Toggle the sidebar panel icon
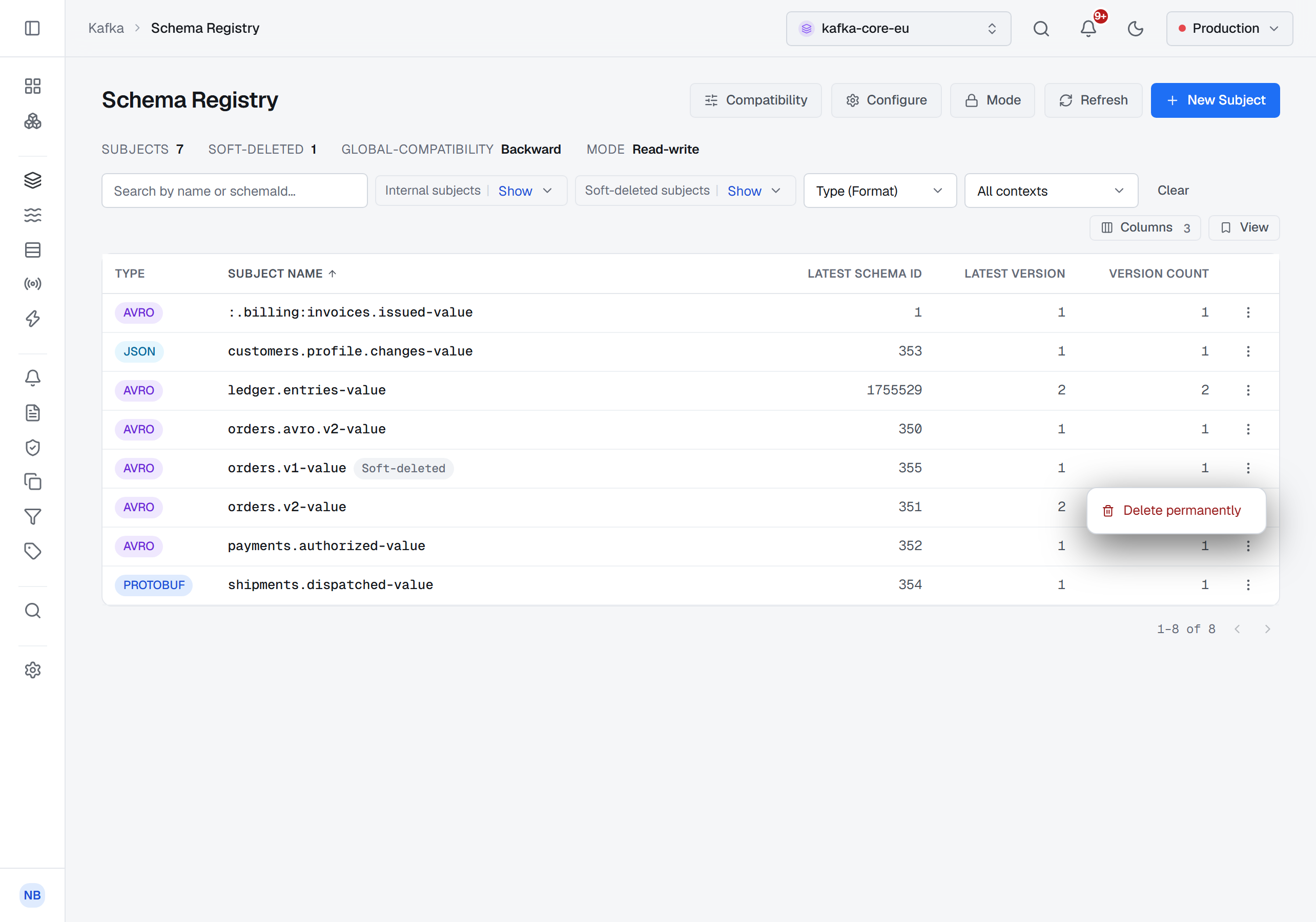The image size is (1316, 922). 32,28
